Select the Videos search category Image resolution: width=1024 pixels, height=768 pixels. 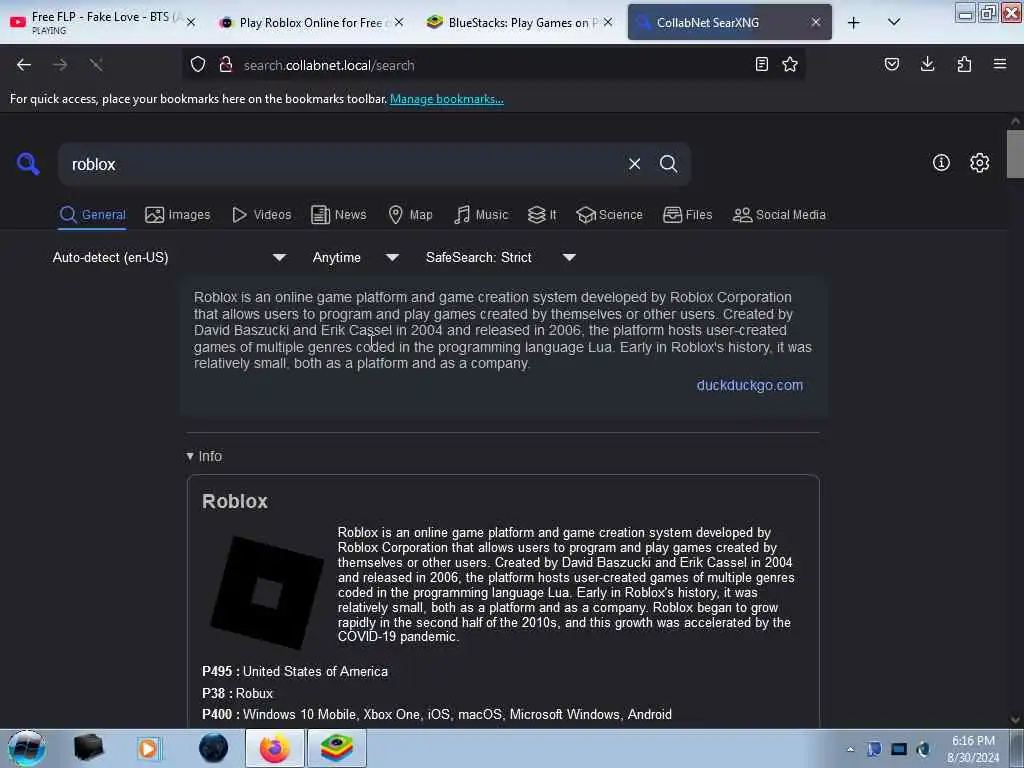coord(261,215)
